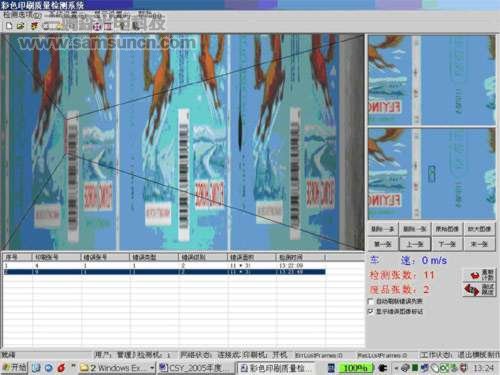The height and width of the screenshot is (375, 500).
Task: Enable the 自动刷新错误列表 checkbox
Action: click(371, 301)
